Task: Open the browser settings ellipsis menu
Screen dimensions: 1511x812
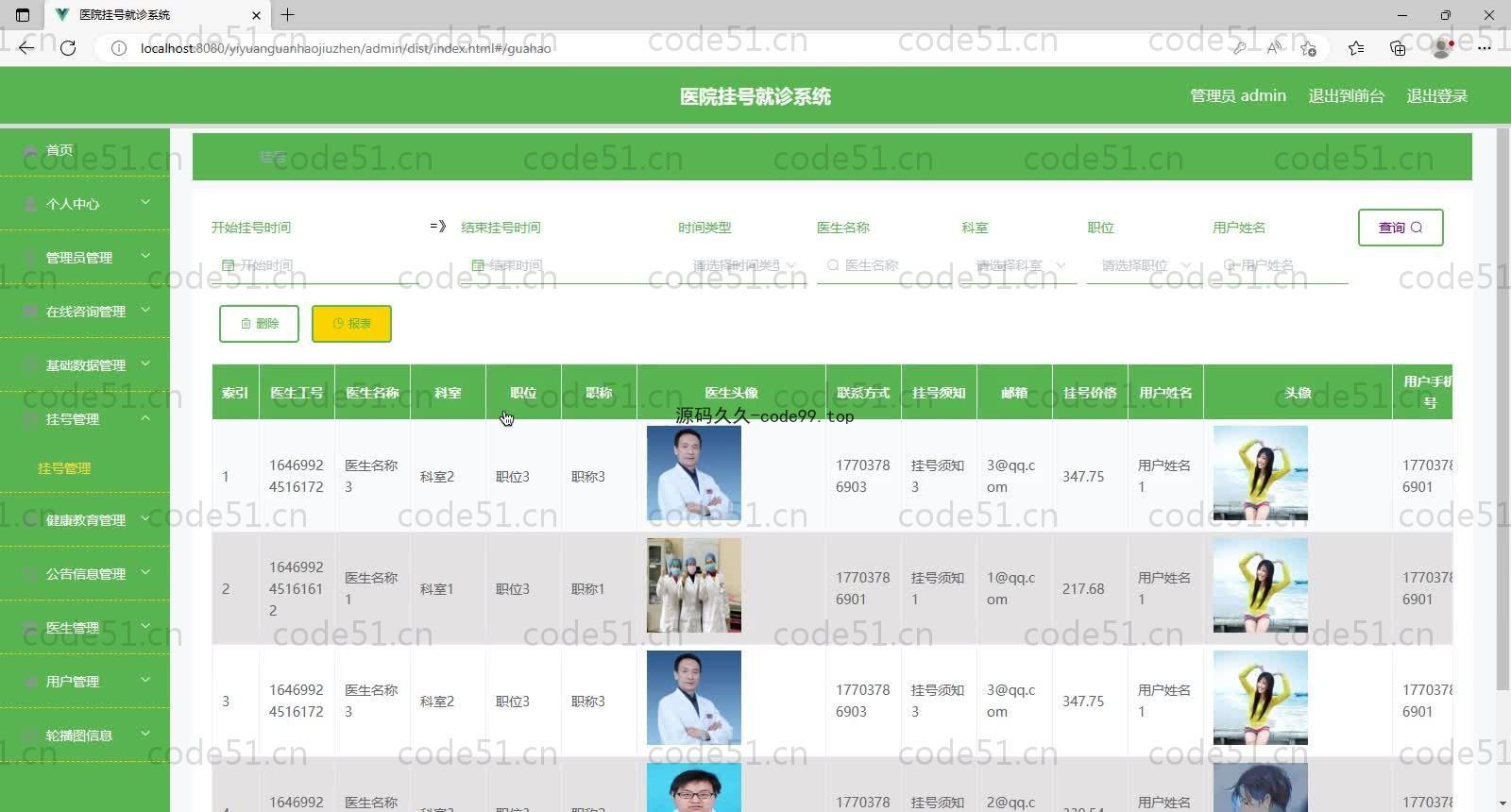Action: coord(1485,47)
